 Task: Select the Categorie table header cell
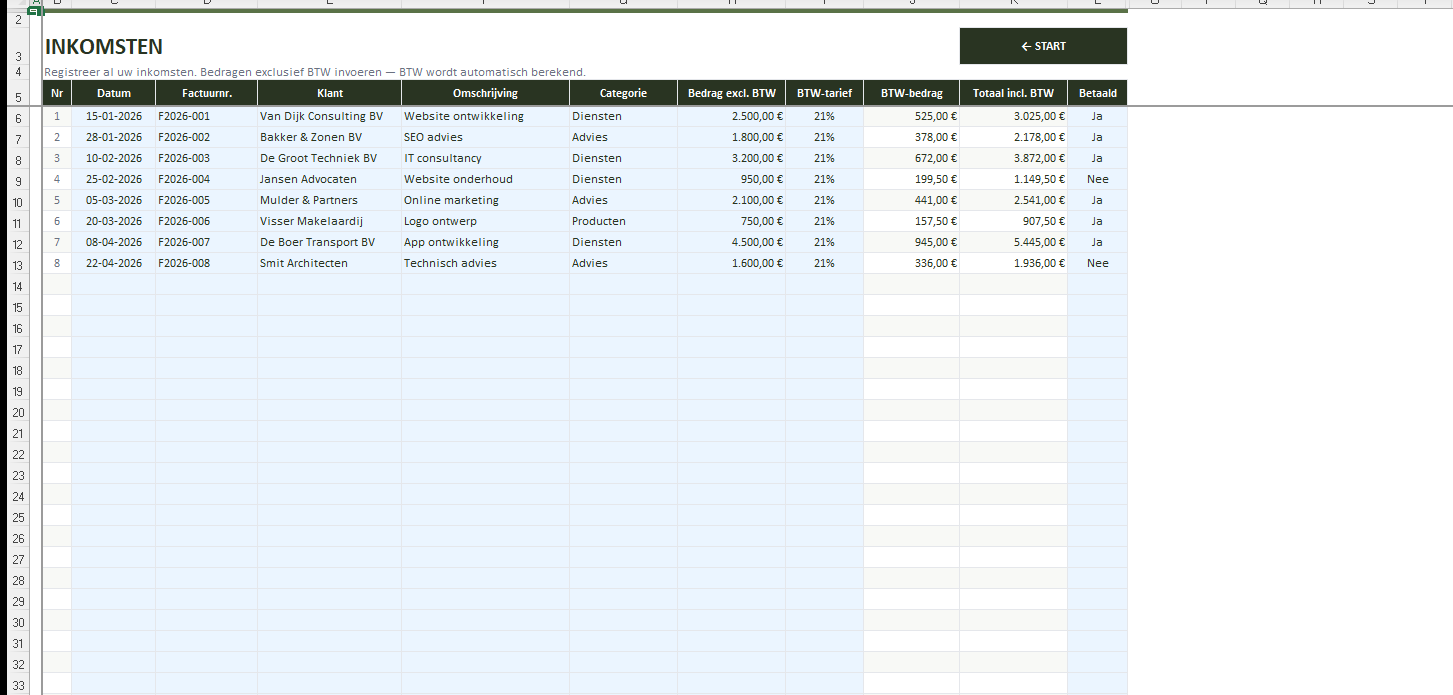click(623, 93)
